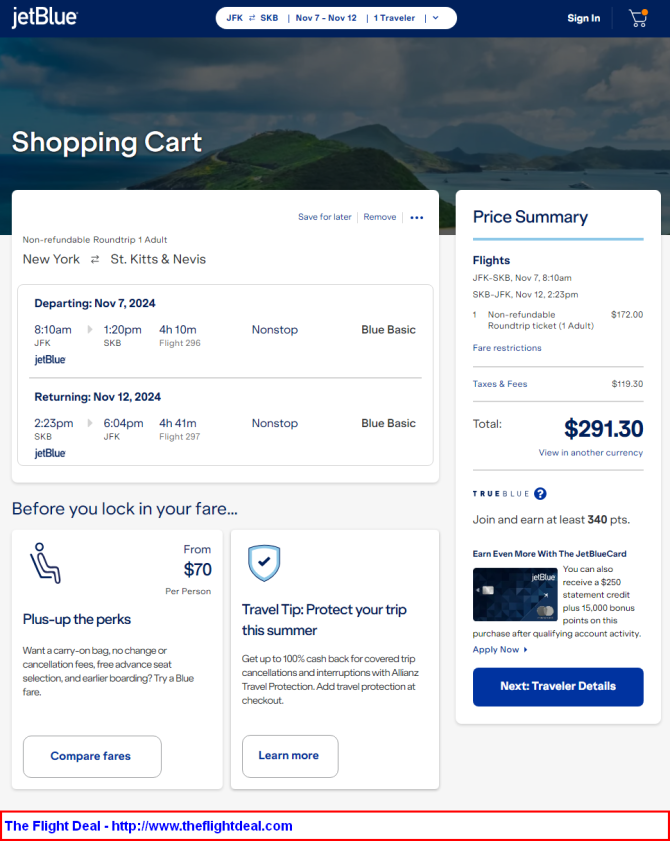Click the TrueBlue logo text
The image size is (670, 841).
coord(501,493)
